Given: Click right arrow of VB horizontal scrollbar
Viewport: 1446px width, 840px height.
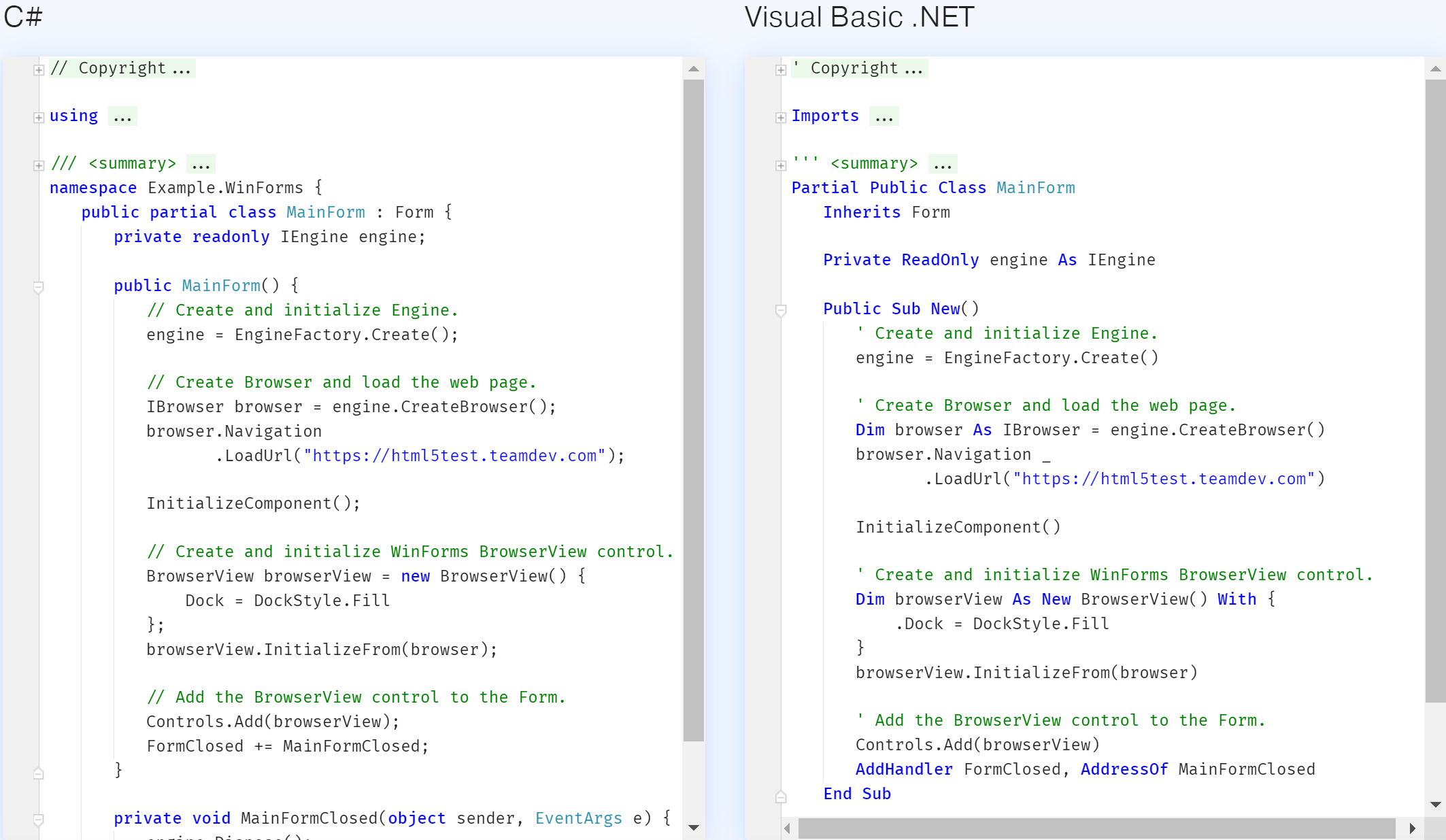Looking at the screenshot, I should coord(1412,828).
